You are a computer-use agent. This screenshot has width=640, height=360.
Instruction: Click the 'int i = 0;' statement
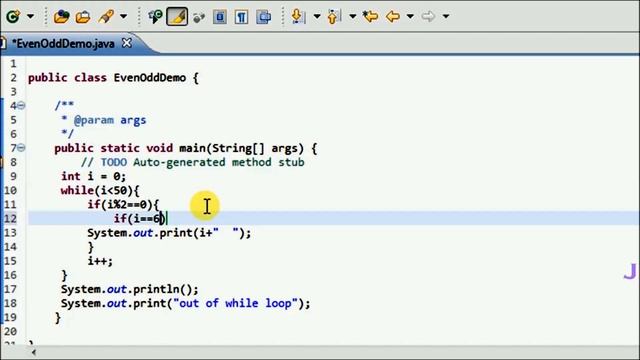[x=94, y=176]
